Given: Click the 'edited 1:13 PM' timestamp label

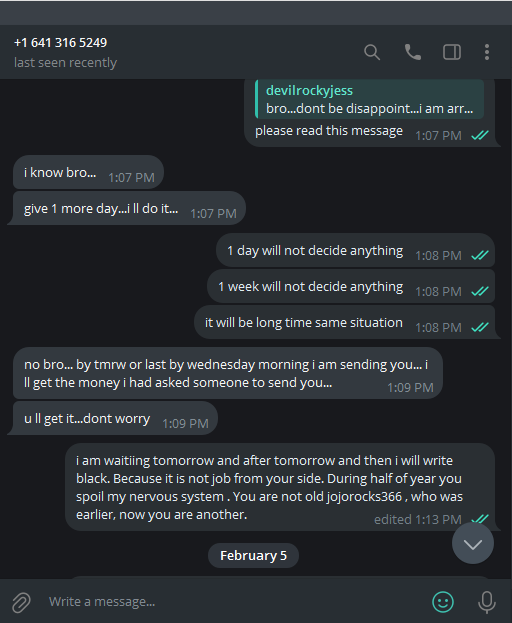Looking at the screenshot, I should 418,519.
